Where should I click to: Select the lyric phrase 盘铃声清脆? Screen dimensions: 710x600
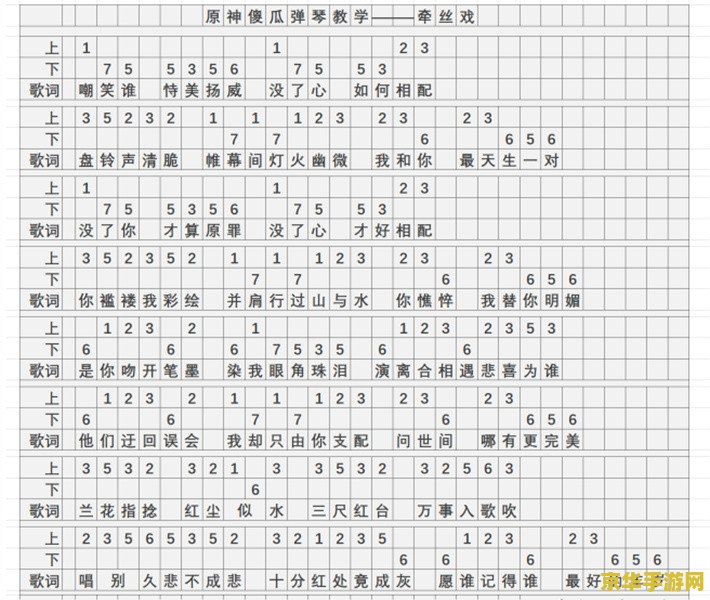(x=129, y=160)
